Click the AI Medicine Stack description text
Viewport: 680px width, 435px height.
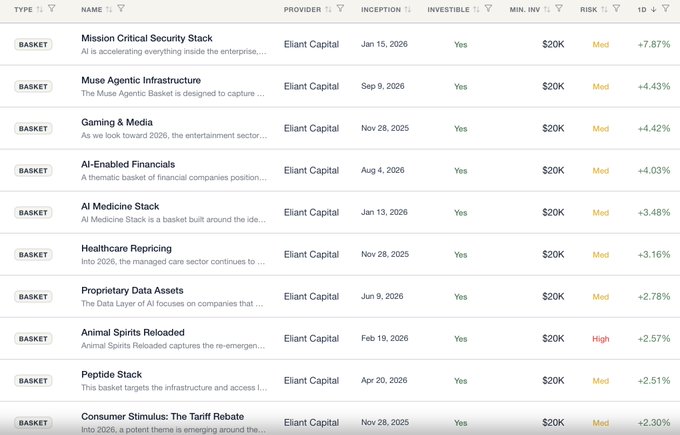click(x=173, y=219)
